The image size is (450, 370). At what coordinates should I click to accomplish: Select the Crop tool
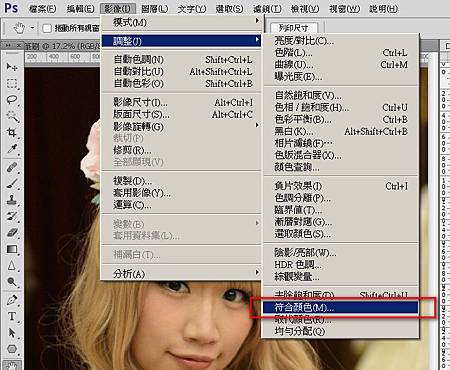point(12,133)
